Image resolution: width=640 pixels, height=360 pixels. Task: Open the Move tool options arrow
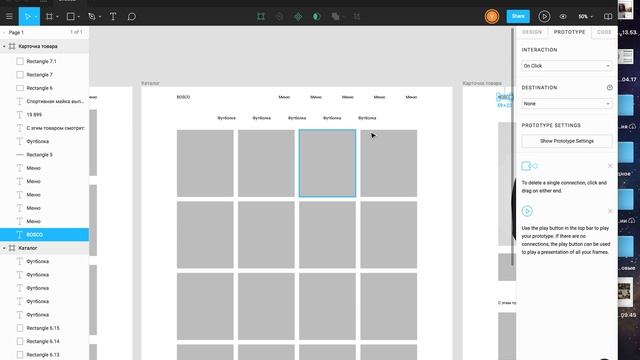pos(36,17)
